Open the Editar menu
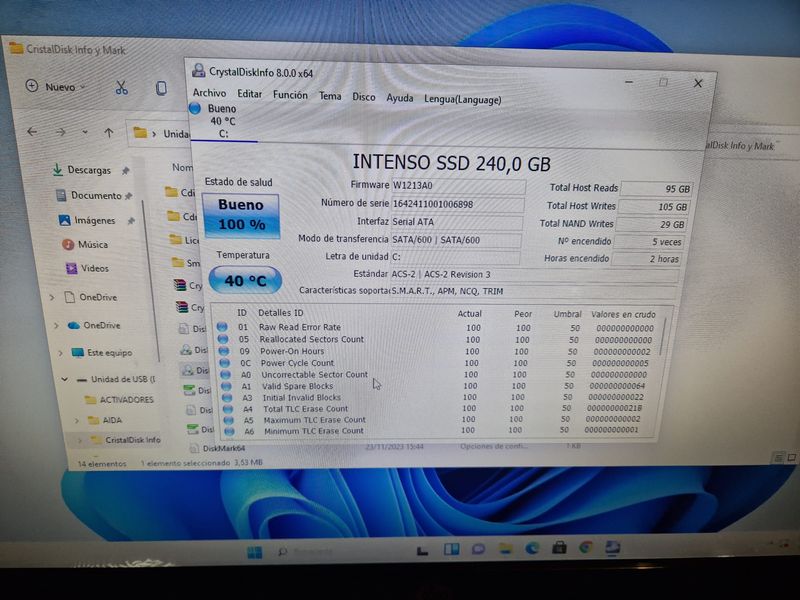 click(249, 94)
